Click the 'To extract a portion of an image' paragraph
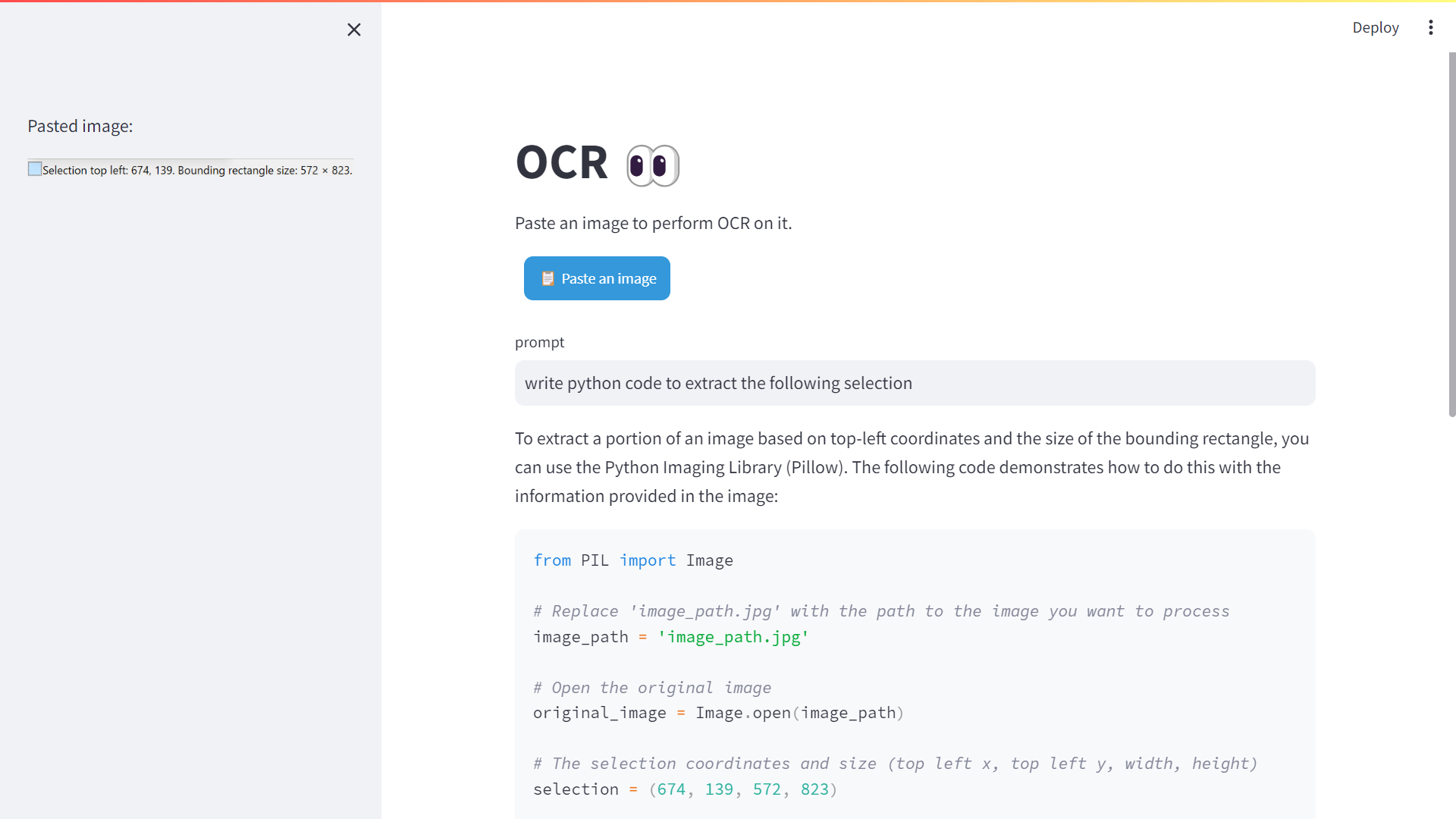 click(912, 467)
